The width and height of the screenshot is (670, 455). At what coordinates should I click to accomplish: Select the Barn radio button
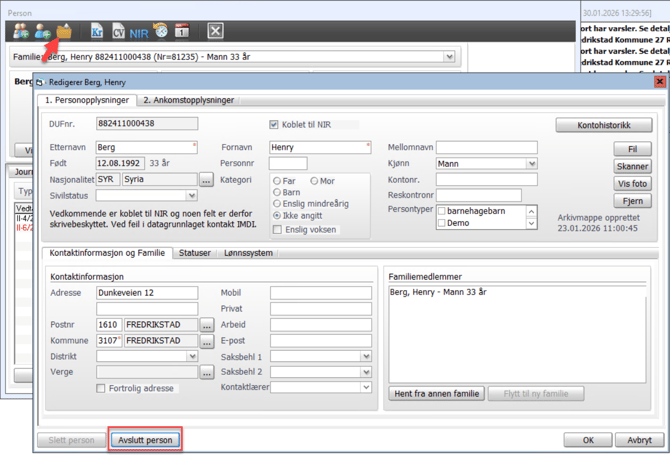277,192
